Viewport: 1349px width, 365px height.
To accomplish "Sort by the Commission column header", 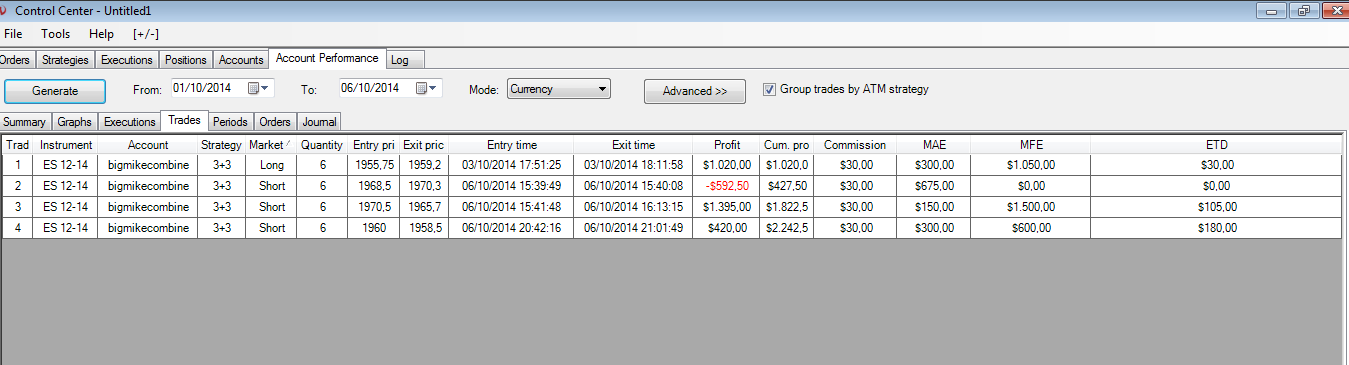I will [854, 145].
